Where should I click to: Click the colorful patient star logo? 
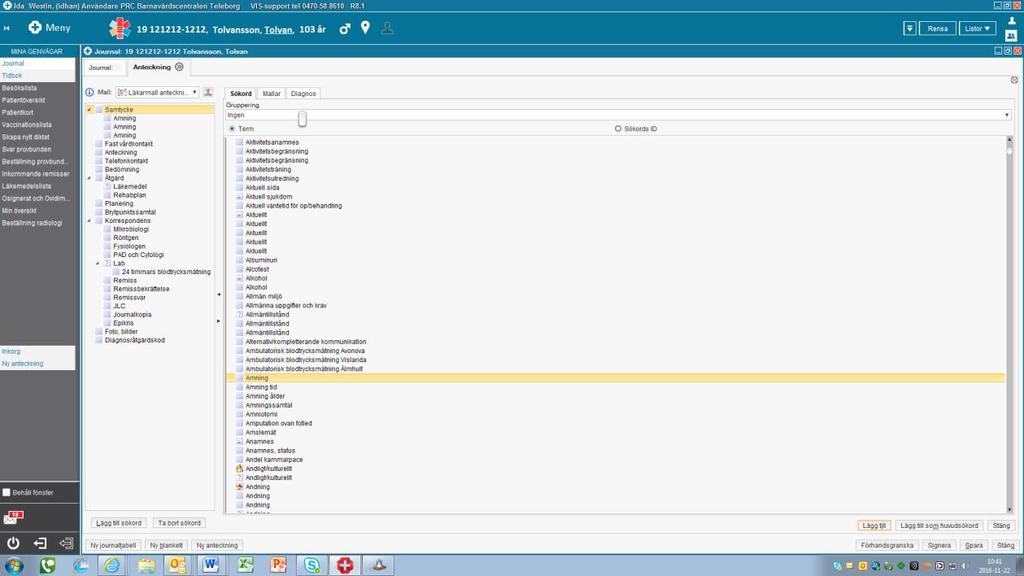[x=120, y=28]
